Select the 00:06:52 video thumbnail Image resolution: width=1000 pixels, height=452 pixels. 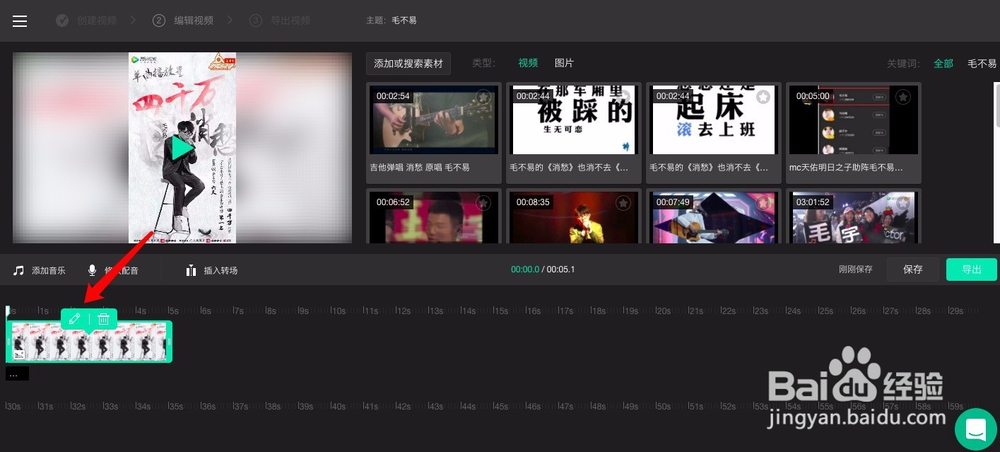pyautogui.click(x=434, y=217)
